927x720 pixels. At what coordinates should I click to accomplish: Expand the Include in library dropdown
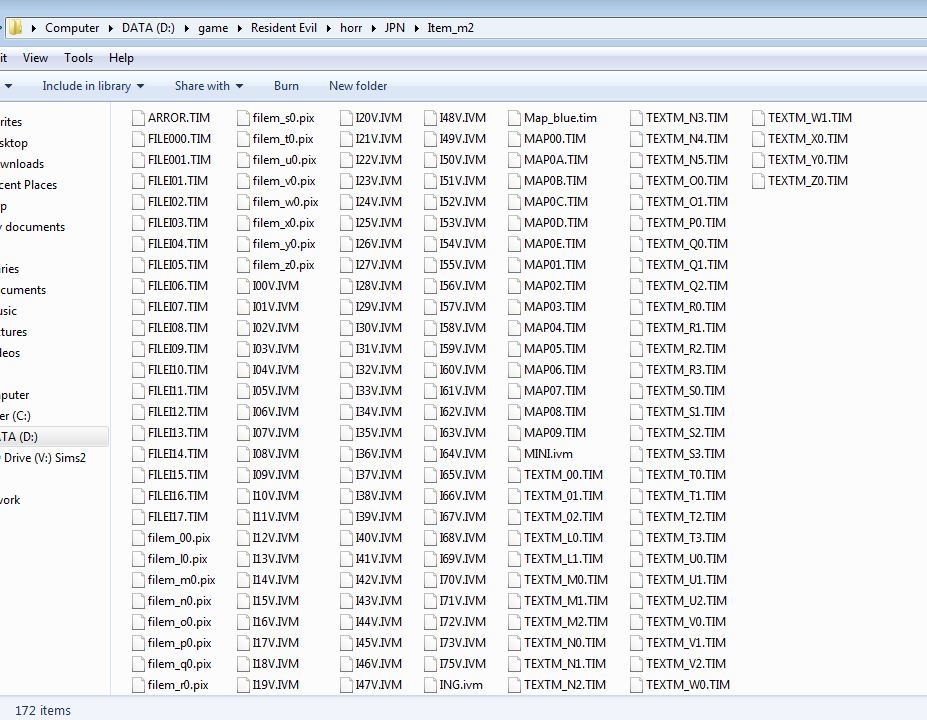pyautogui.click(x=92, y=86)
